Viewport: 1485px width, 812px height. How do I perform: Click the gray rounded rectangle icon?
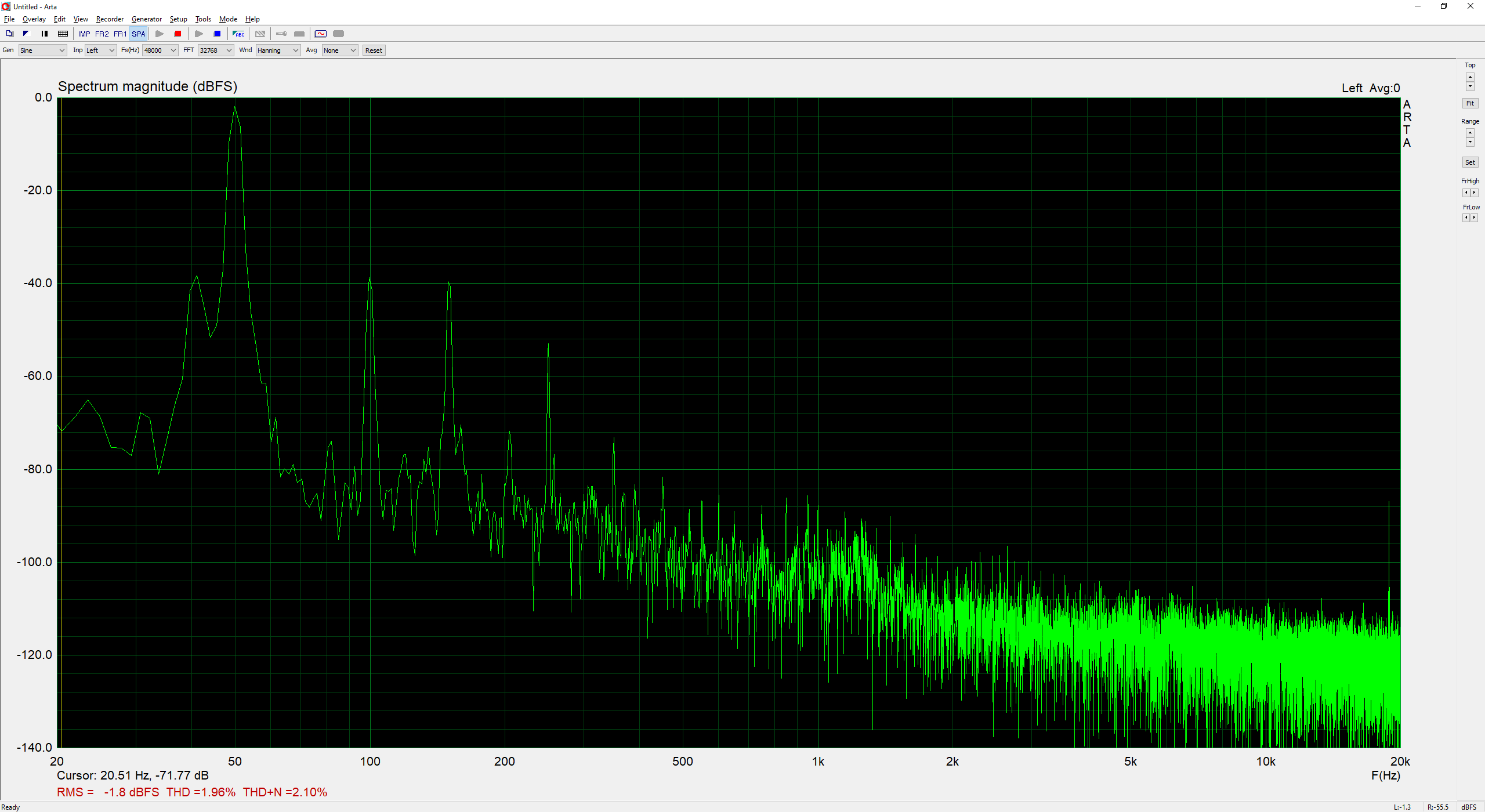pos(339,34)
